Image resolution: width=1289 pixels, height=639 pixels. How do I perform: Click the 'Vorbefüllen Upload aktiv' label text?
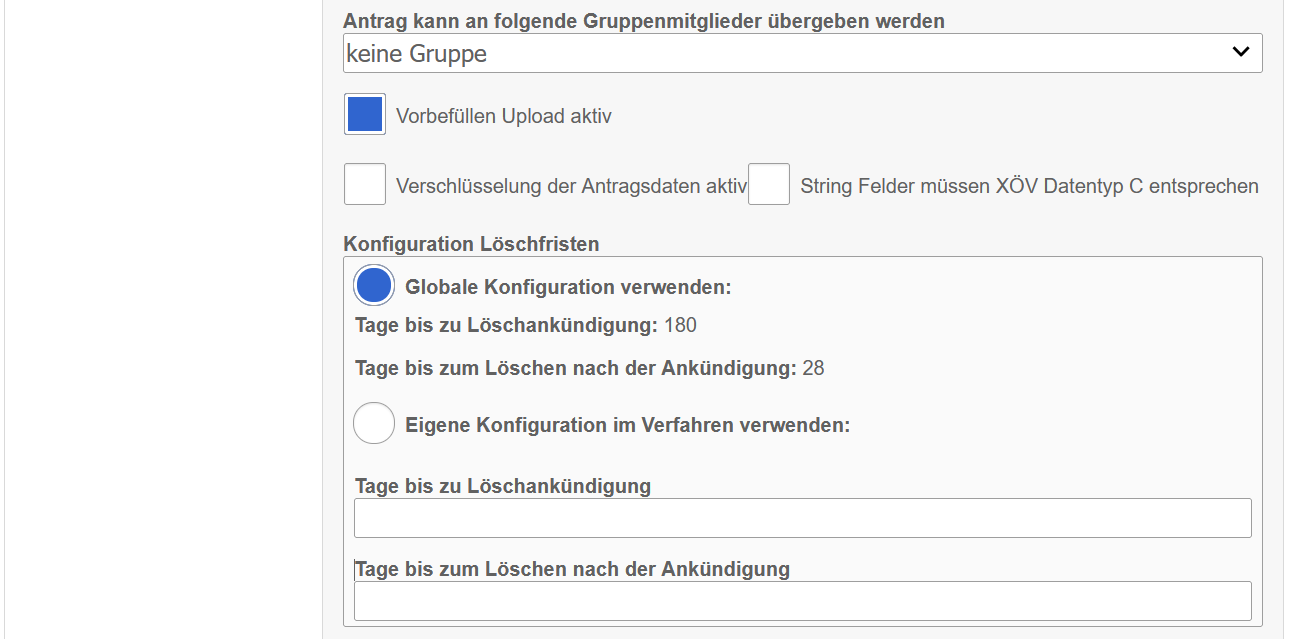tap(504, 116)
